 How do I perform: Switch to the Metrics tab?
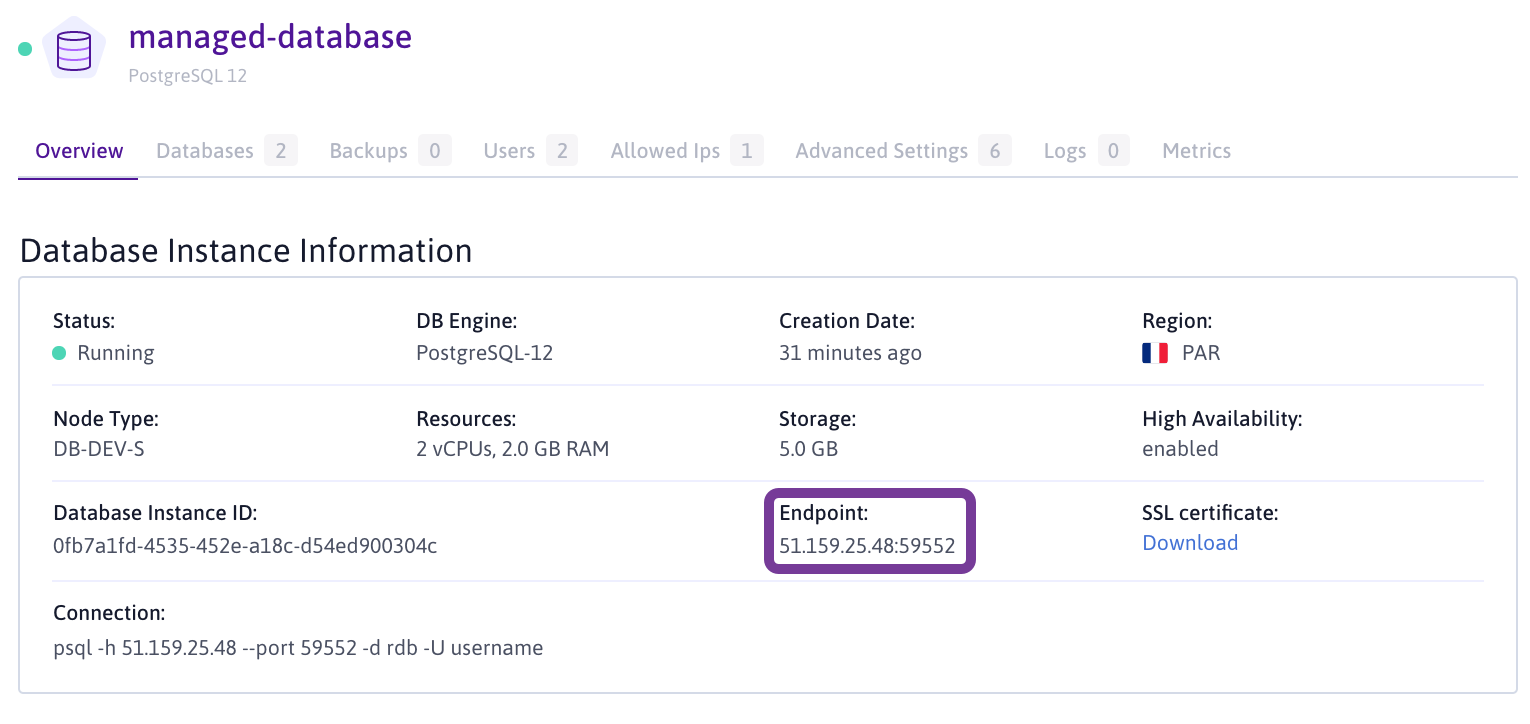pyautogui.click(x=1196, y=151)
